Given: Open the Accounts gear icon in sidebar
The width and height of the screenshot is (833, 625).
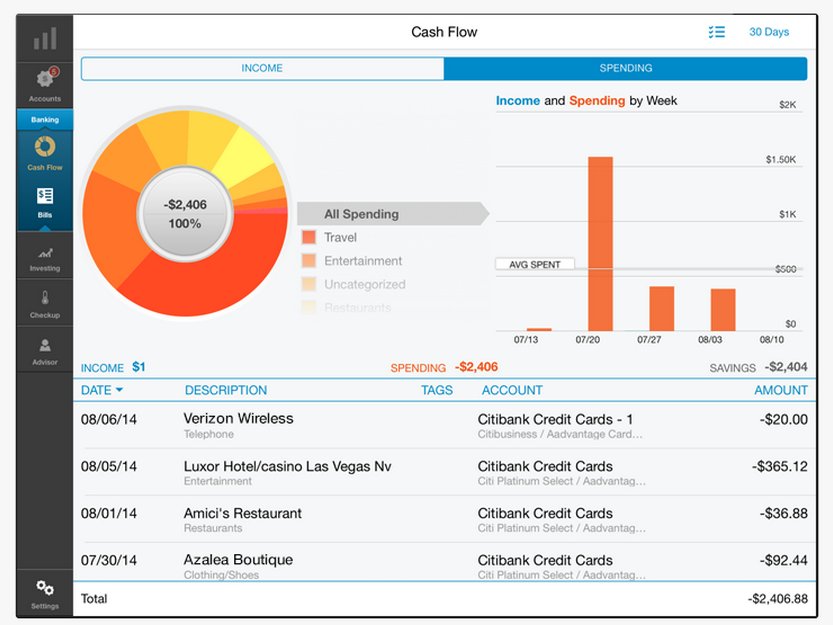Looking at the screenshot, I should 45,79.
